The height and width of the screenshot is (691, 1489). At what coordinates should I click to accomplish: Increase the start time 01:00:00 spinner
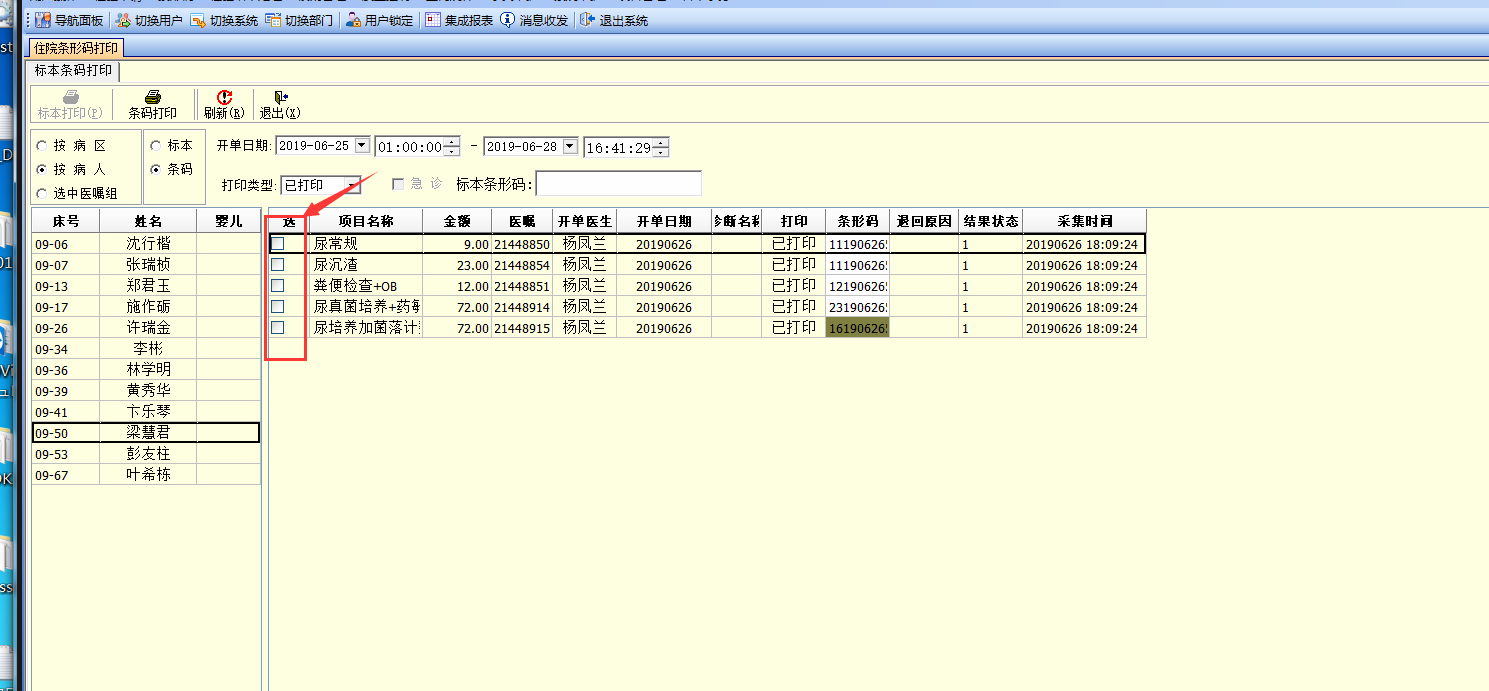click(x=452, y=142)
